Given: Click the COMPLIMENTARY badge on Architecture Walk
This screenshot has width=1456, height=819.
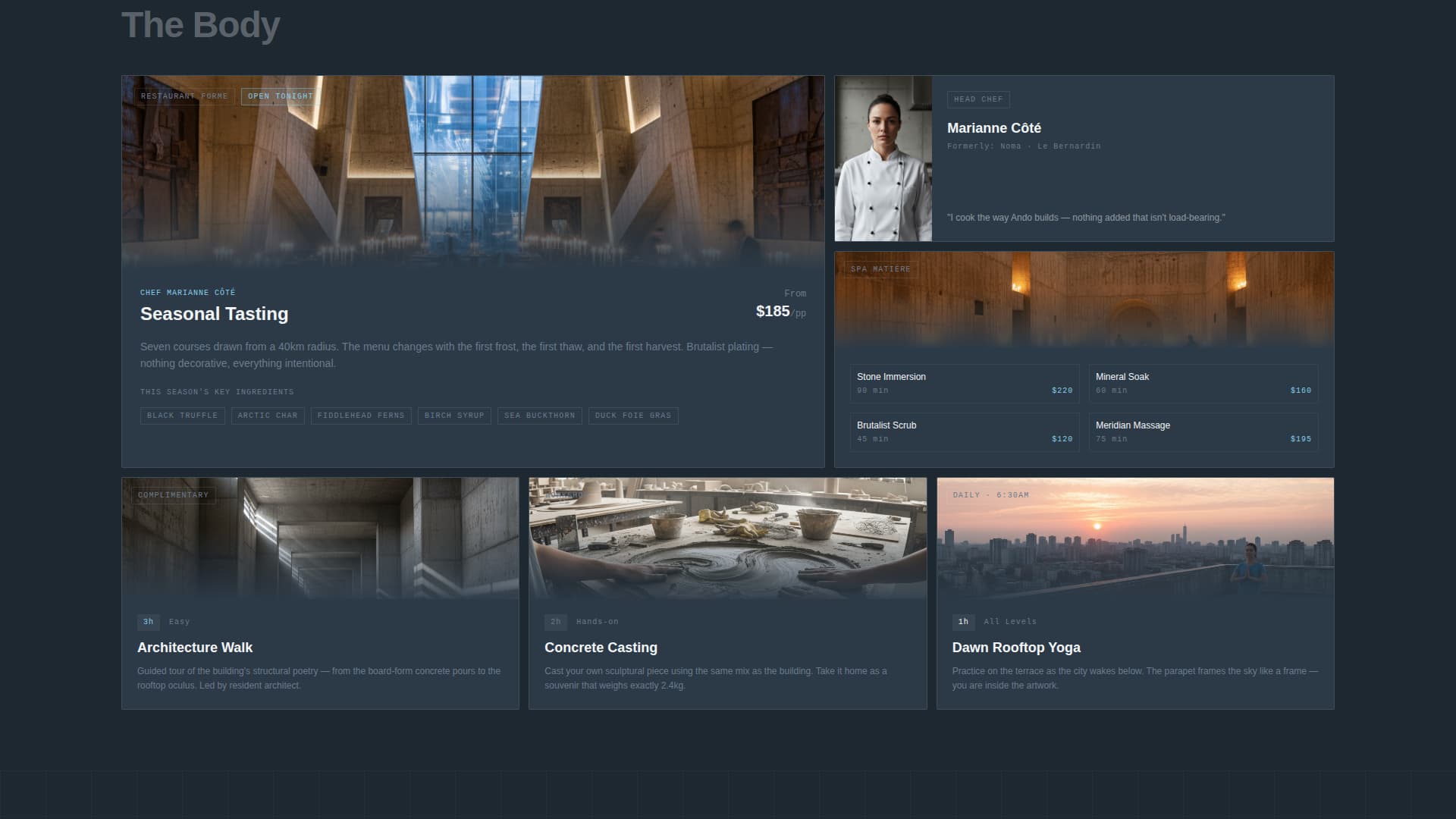Looking at the screenshot, I should coord(172,494).
